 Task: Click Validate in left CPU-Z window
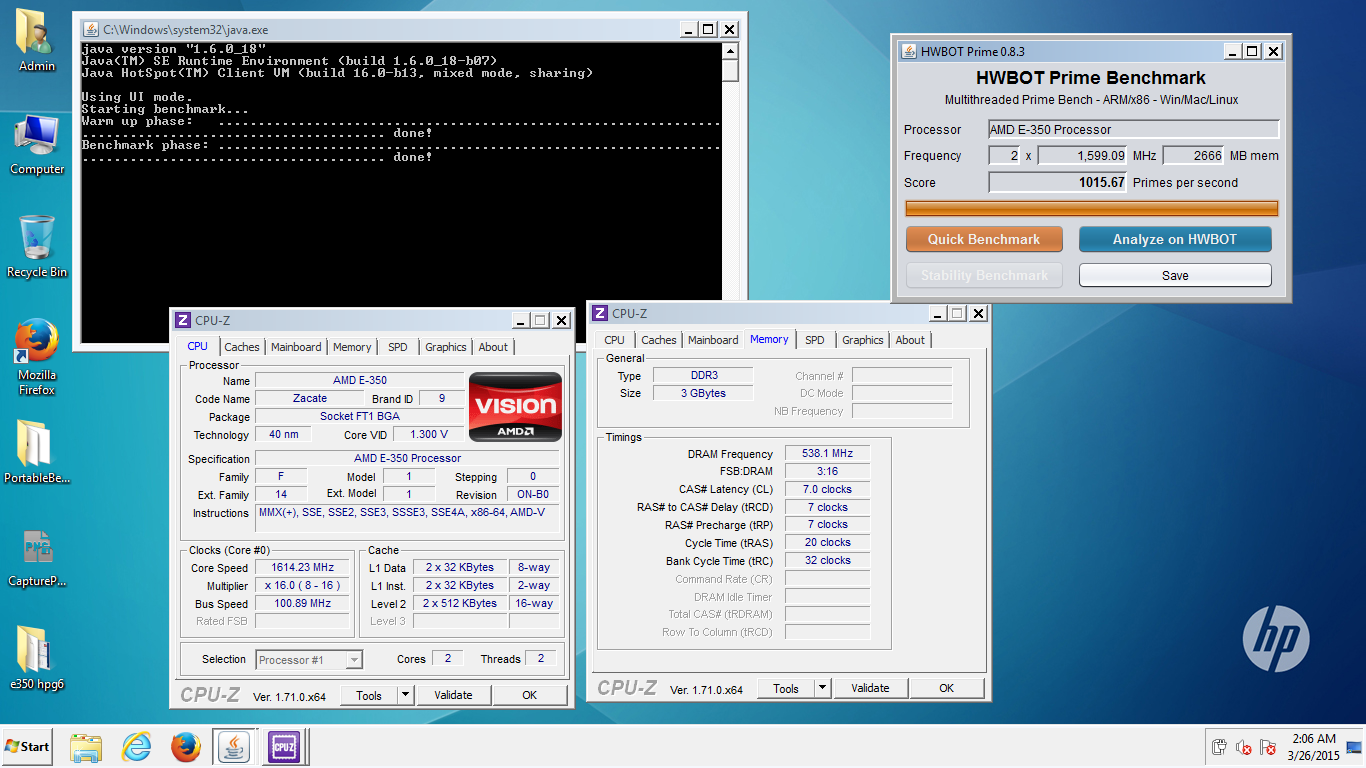(452, 695)
